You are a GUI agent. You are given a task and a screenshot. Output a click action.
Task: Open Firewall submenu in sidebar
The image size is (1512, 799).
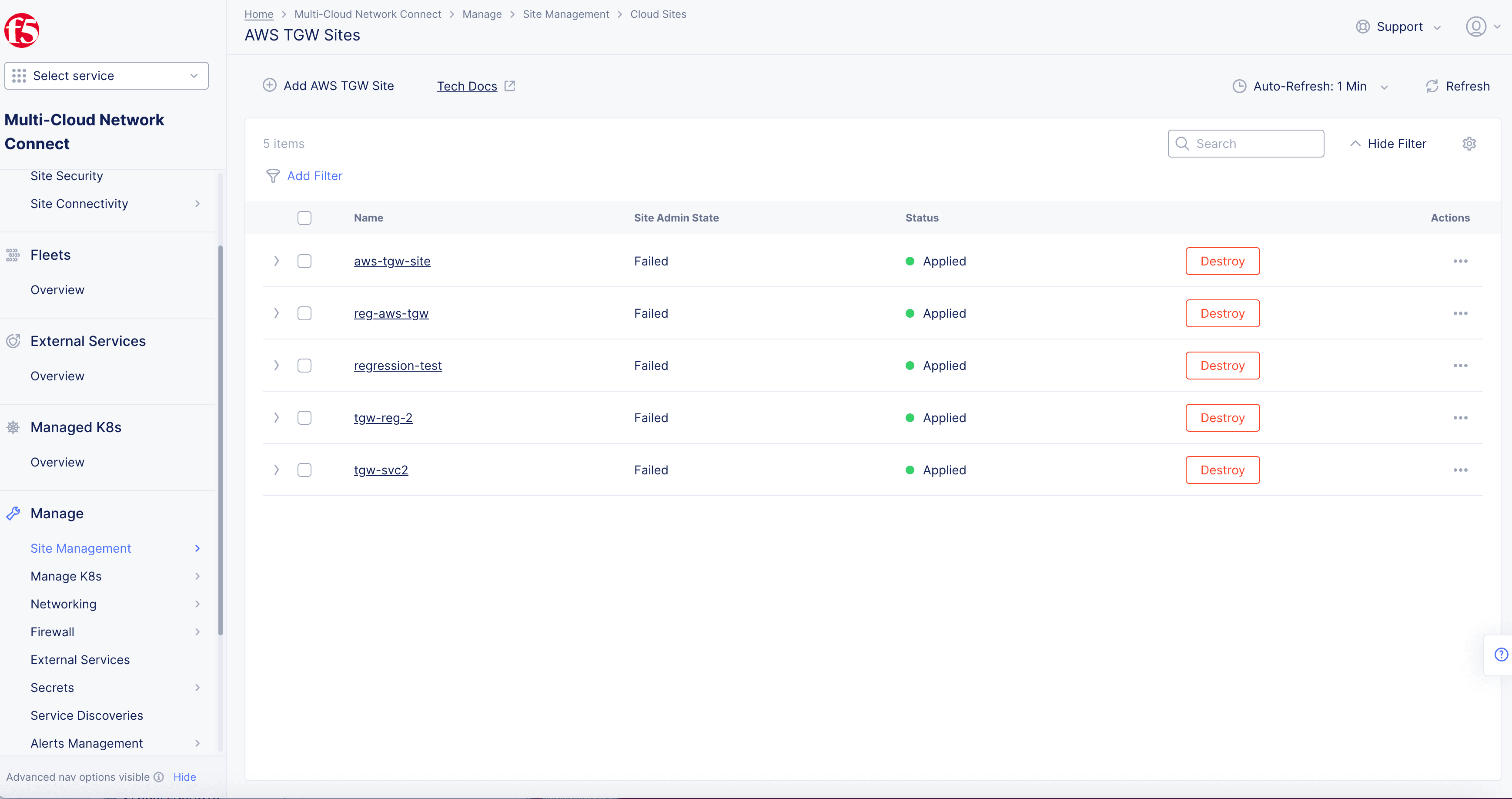tap(115, 632)
